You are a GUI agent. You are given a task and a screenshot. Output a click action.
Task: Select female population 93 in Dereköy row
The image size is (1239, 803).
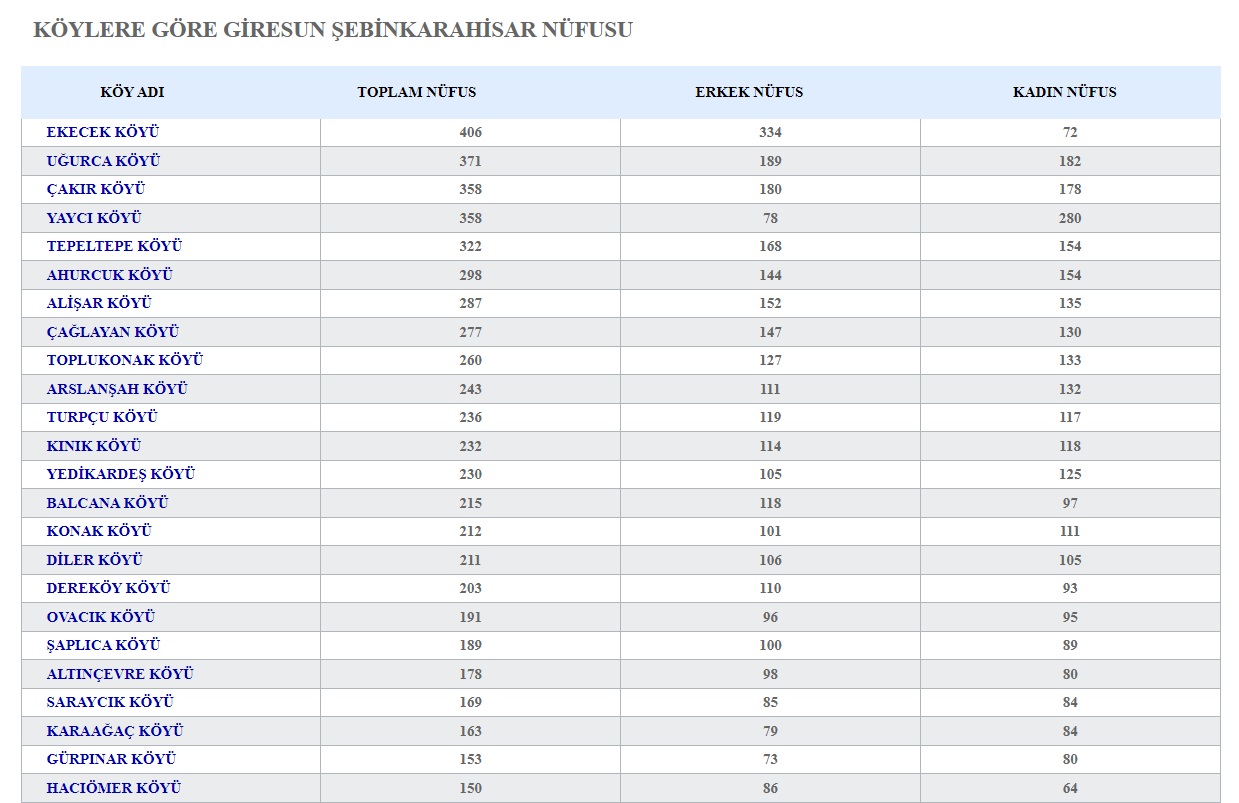[1071, 588]
